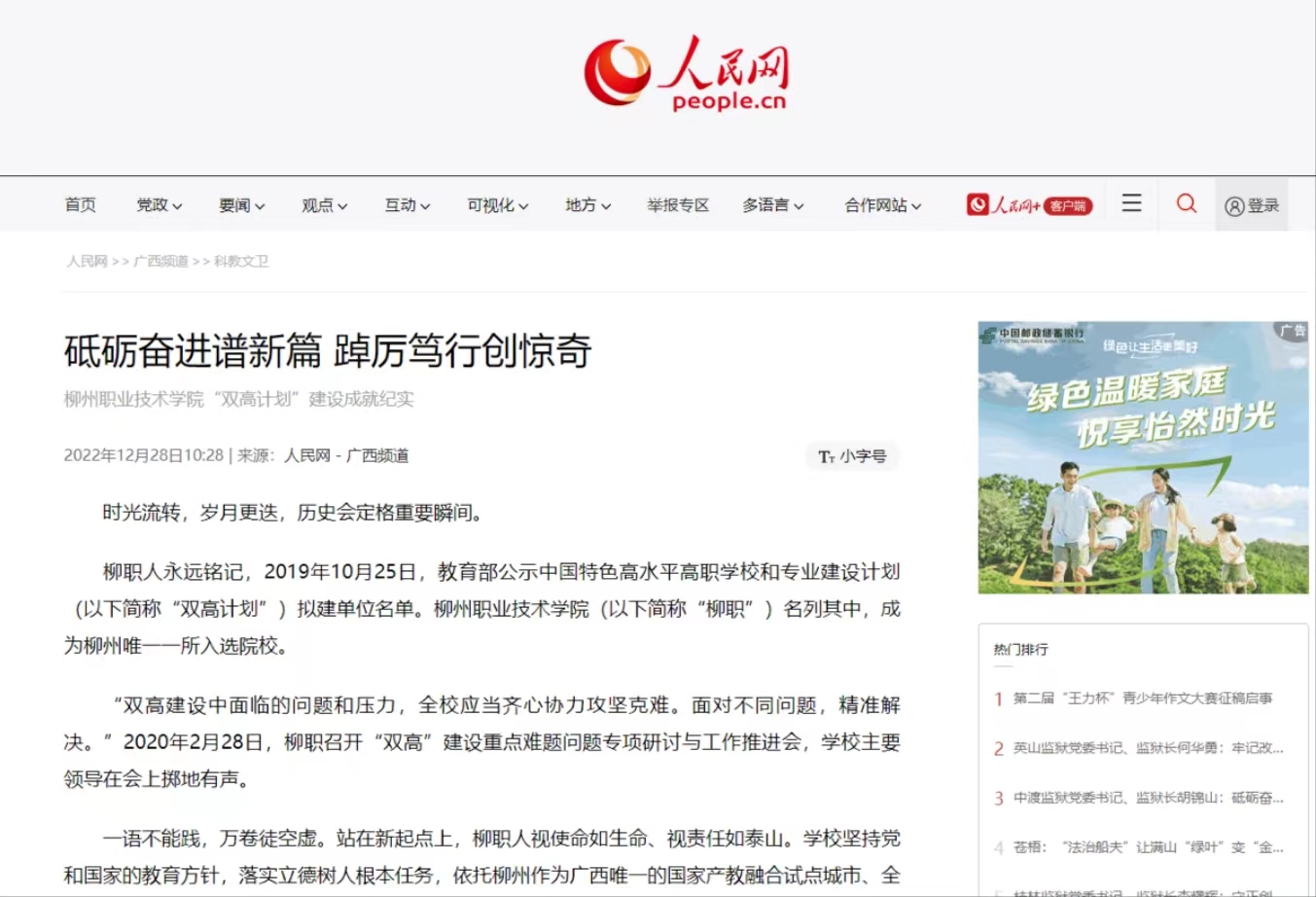
Task: Expand the 可视化 dropdown menu
Action: pyautogui.click(x=497, y=205)
